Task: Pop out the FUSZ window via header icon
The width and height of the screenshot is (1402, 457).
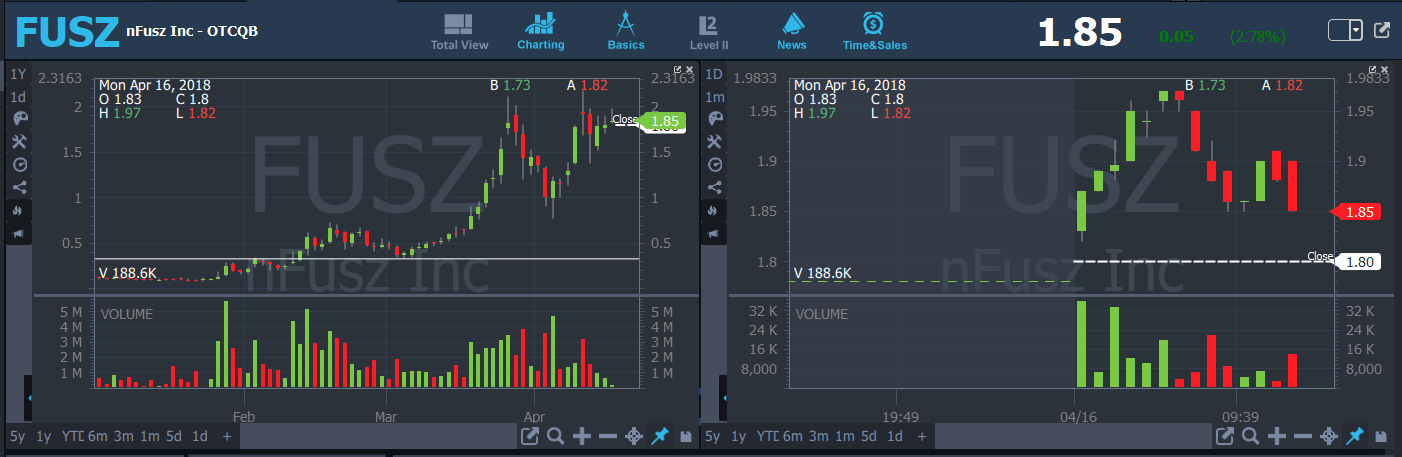Action: pyautogui.click(x=1383, y=30)
